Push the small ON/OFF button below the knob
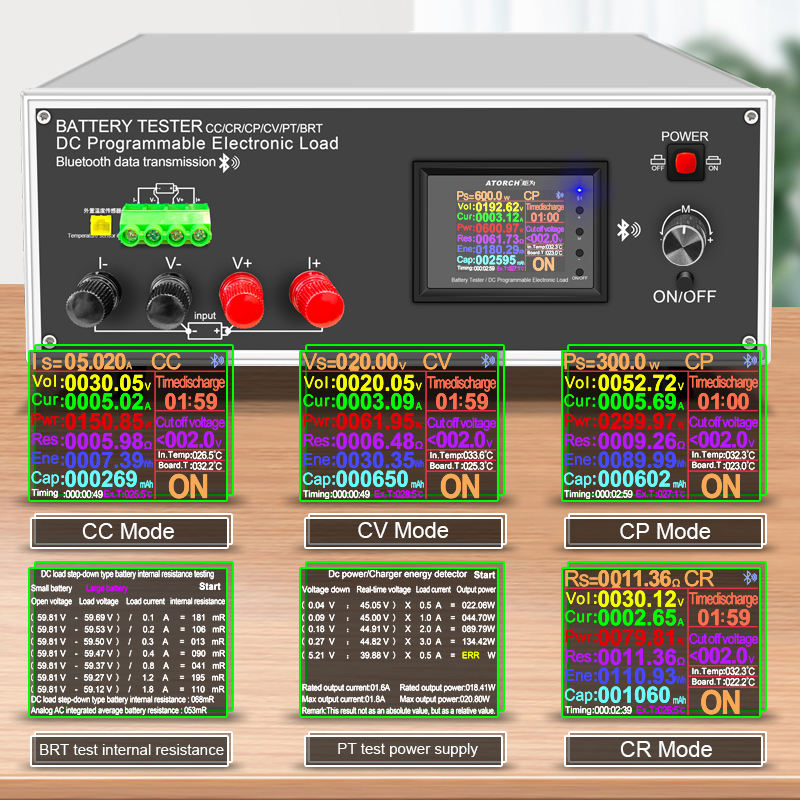 coord(684,279)
